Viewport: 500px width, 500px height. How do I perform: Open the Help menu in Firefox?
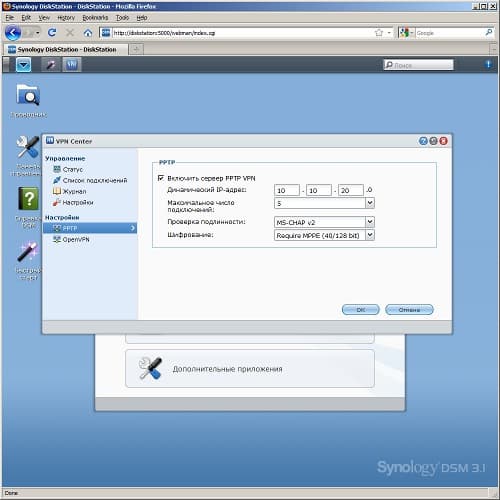tap(142, 18)
